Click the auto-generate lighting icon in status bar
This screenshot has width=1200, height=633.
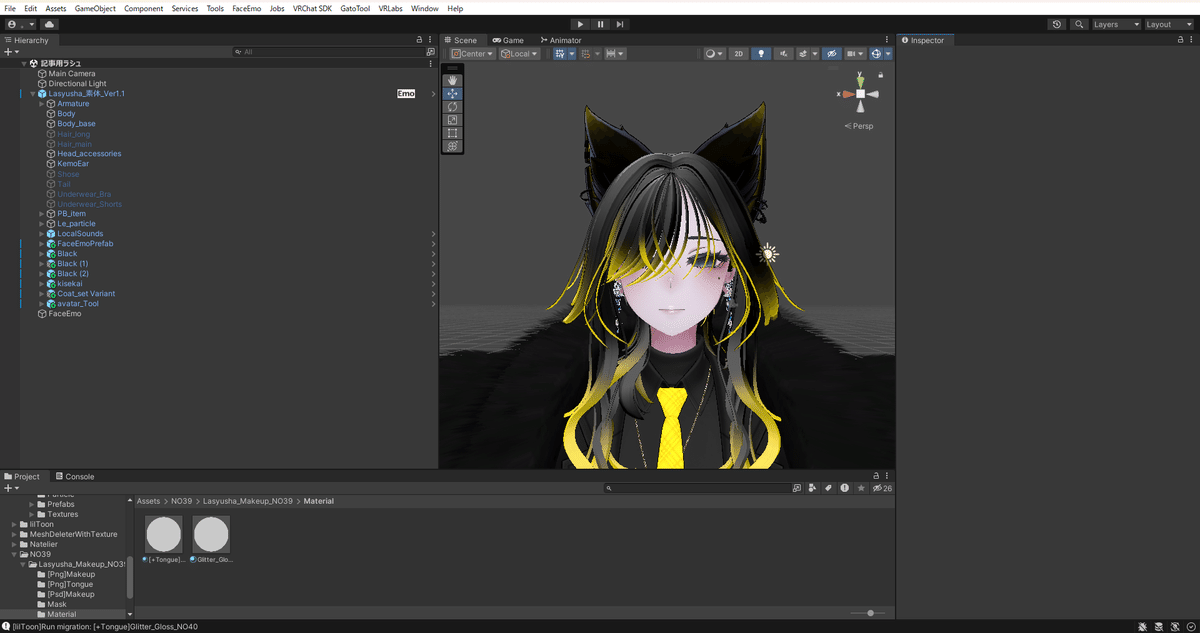click(x=1174, y=626)
